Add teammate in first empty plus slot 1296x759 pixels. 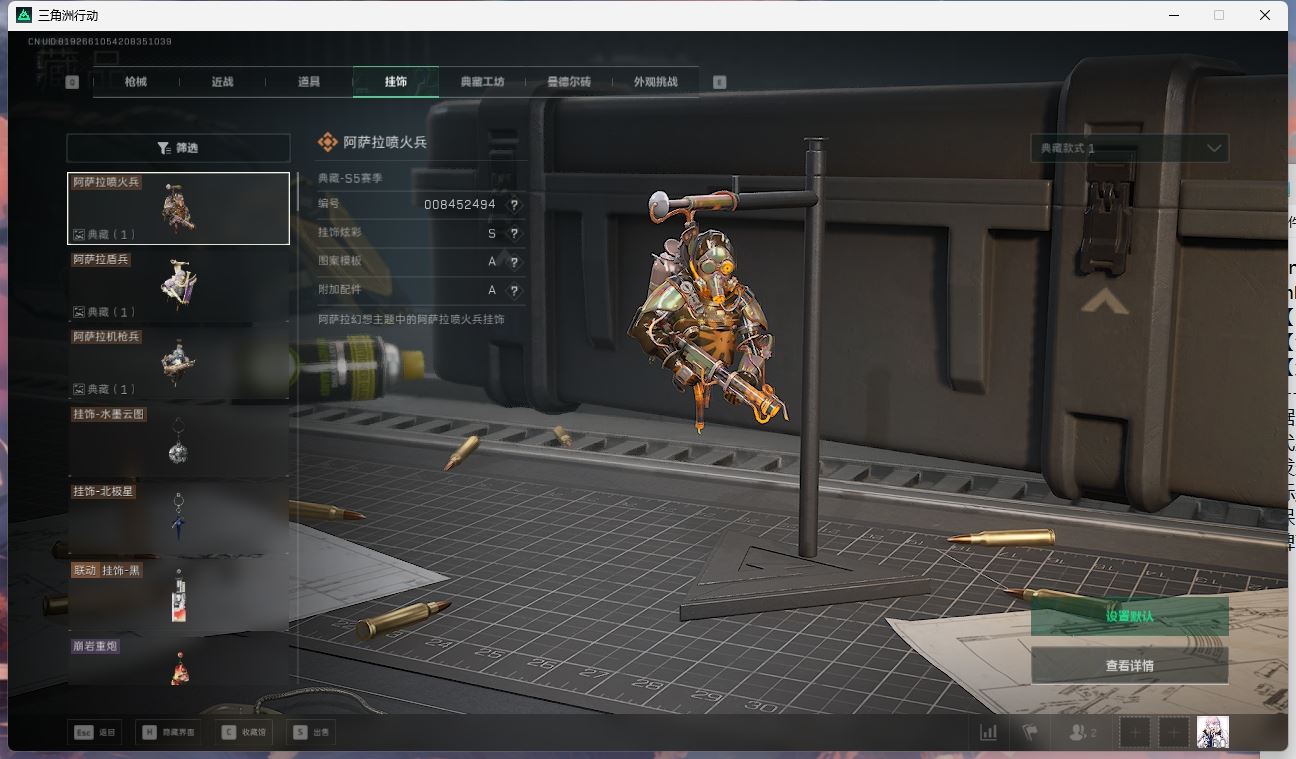pos(1135,732)
